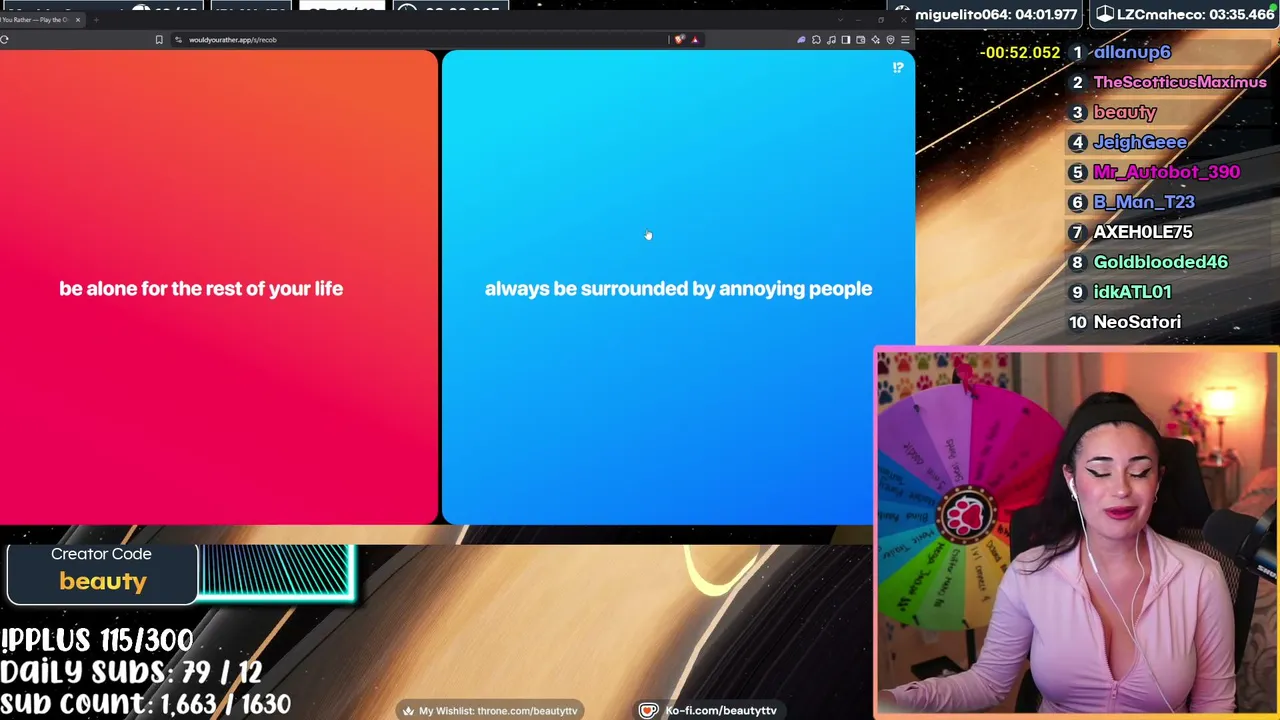The height and width of the screenshot is (720, 1280).
Task: Click the '!PPLUS 115/300' counter
Action: [x=97, y=640]
